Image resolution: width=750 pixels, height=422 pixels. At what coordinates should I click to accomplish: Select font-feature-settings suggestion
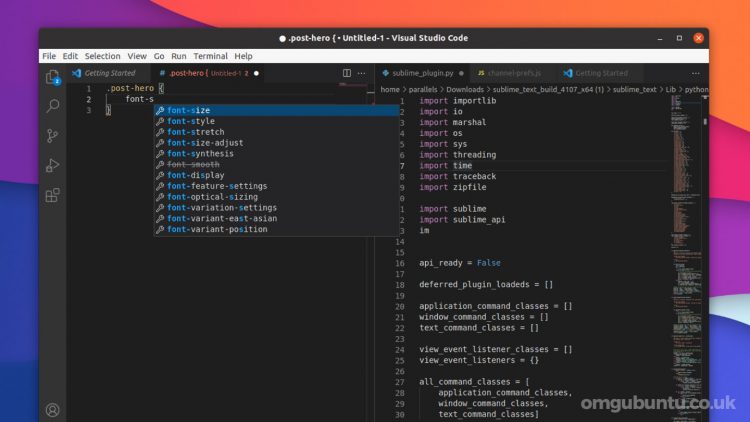pyautogui.click(x=276, y=186)
